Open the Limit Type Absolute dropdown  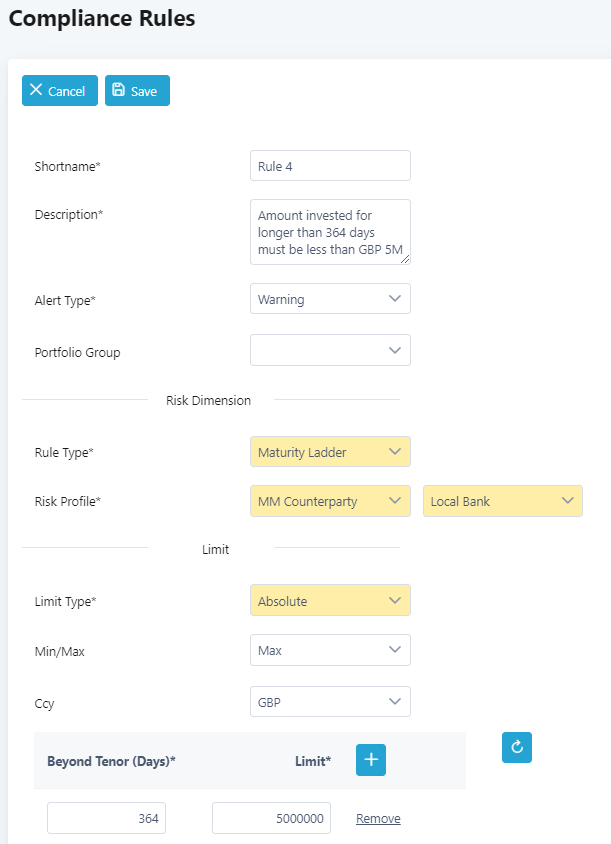[x=330, y=600]
